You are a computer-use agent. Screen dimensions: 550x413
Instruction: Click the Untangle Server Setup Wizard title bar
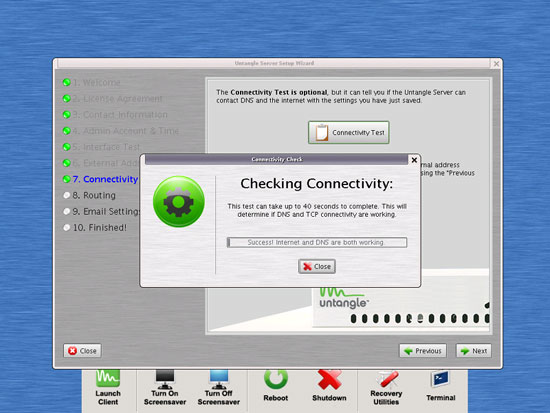(x=274, y=64)
